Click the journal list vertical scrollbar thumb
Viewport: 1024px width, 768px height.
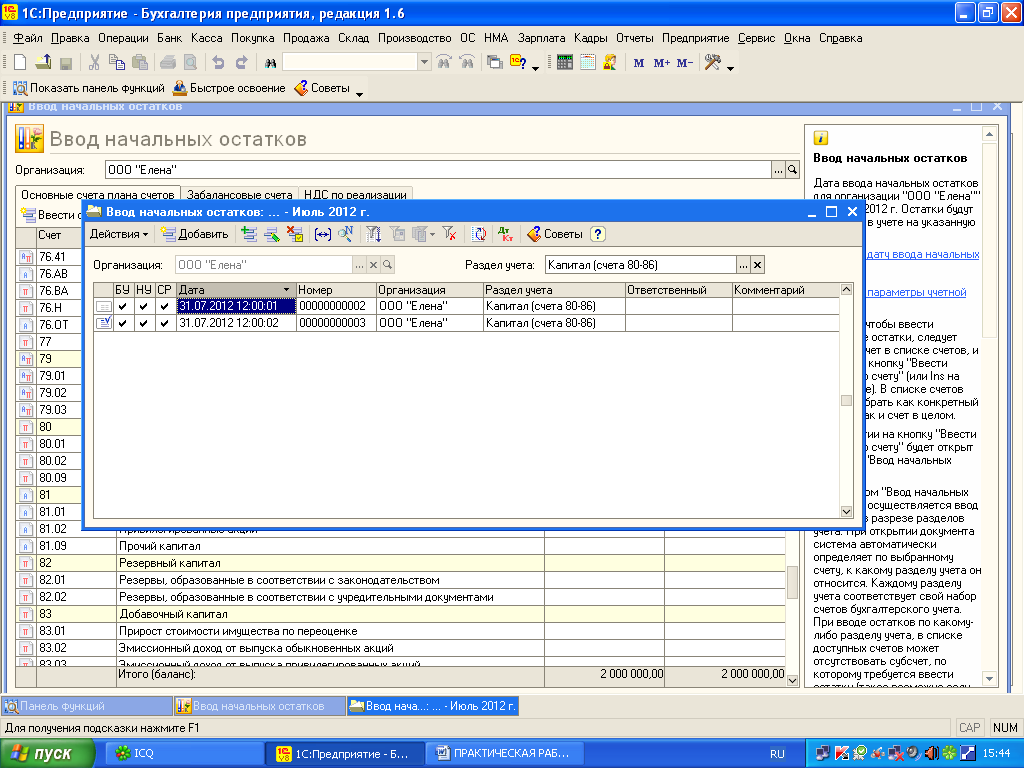[x=846, y=400]
